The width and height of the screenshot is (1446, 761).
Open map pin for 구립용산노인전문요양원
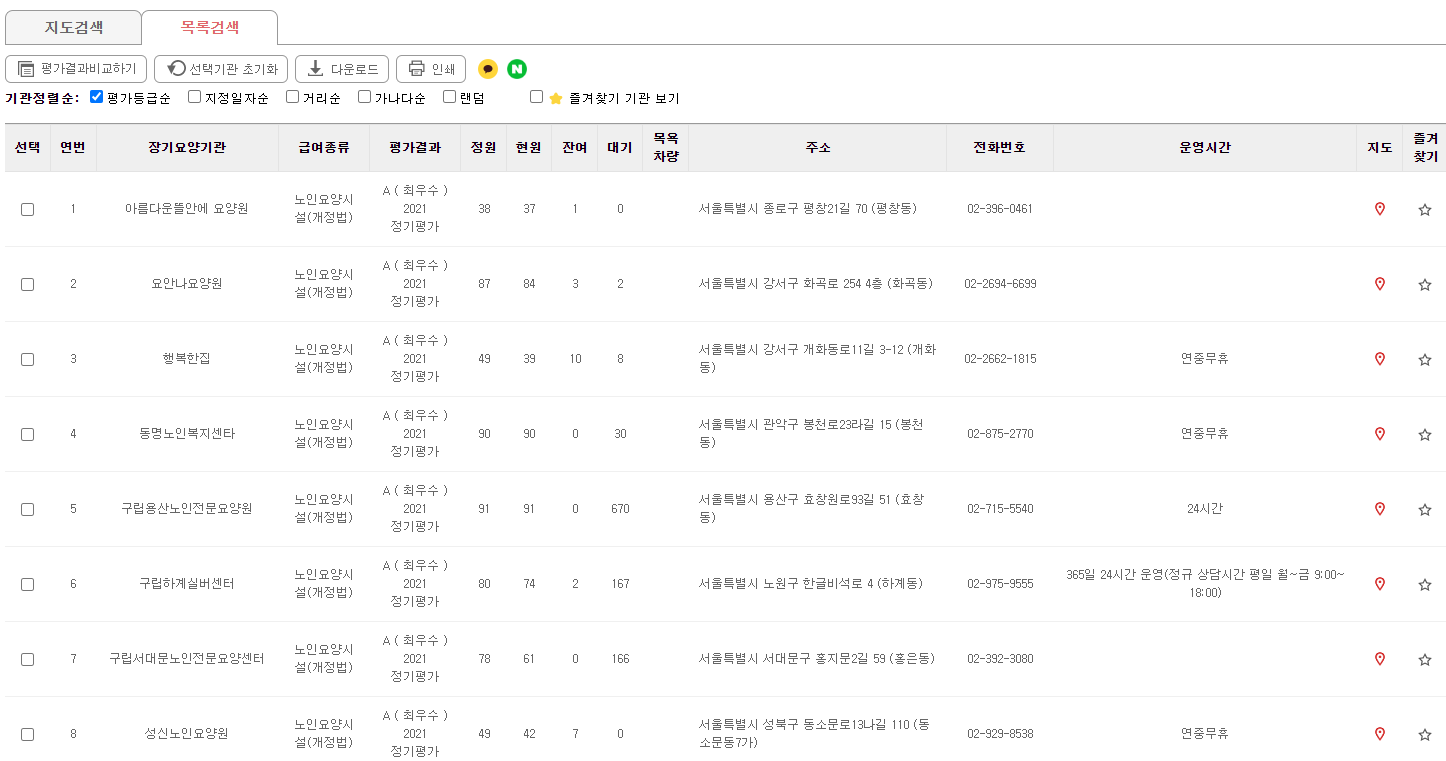[1380, 509]
